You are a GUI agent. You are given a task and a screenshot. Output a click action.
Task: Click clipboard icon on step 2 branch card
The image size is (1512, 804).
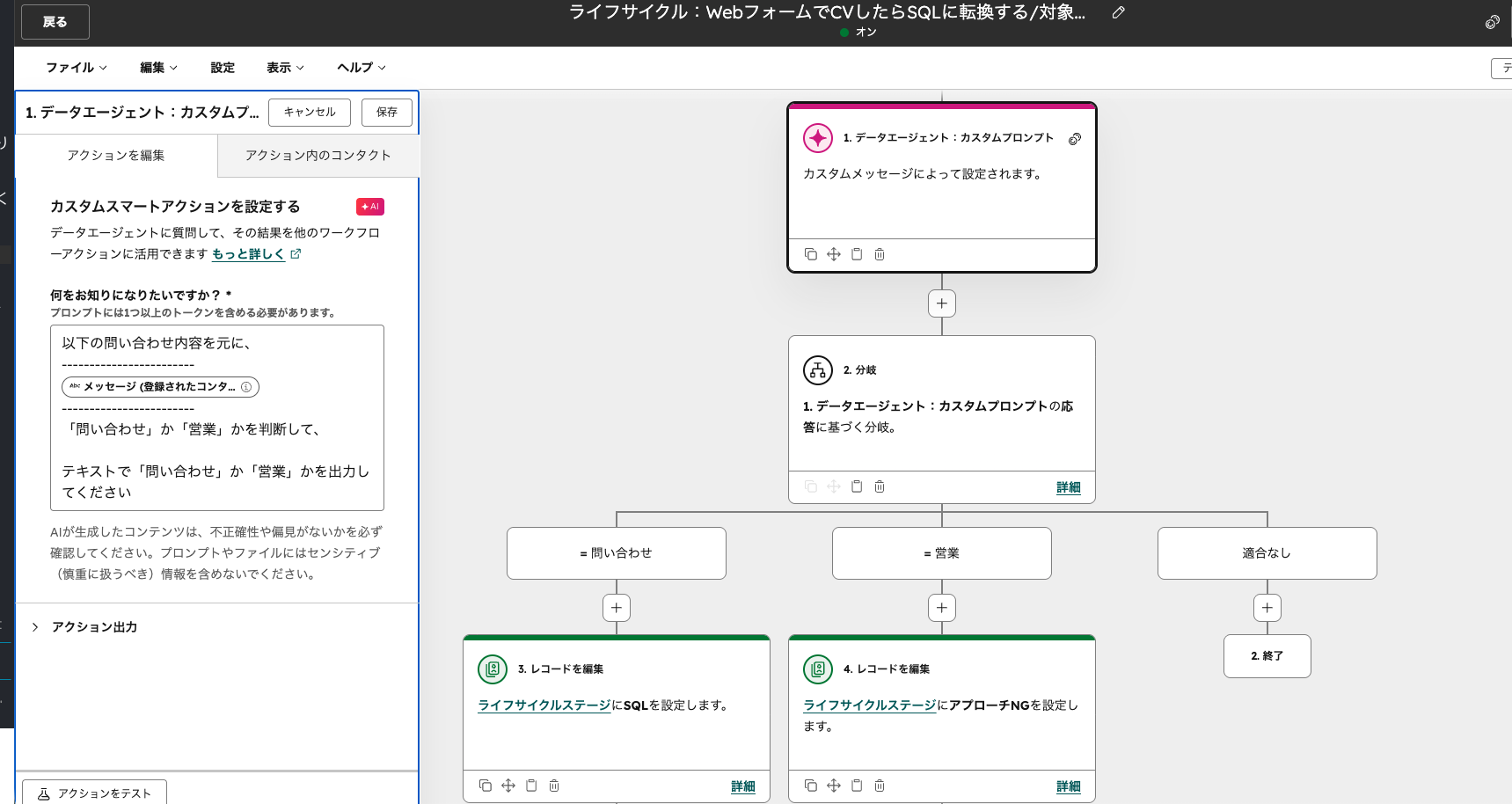coord(857,486)
